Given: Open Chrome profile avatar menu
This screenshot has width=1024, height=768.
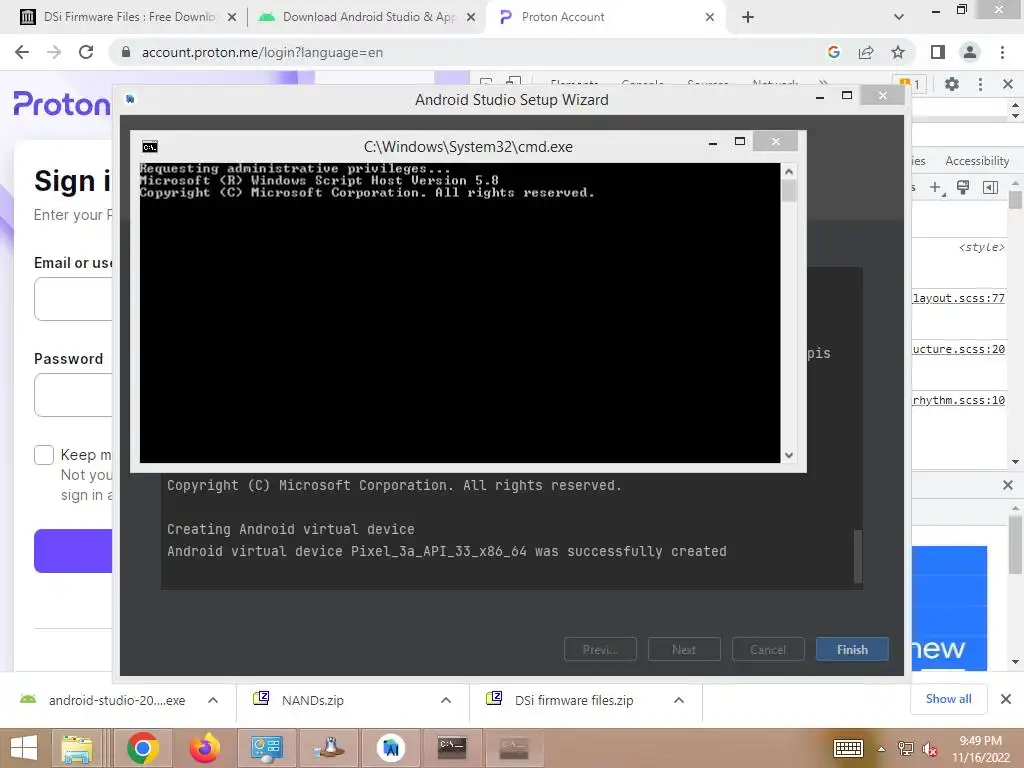Looking at the screenshot, I should tap(970, 52).
